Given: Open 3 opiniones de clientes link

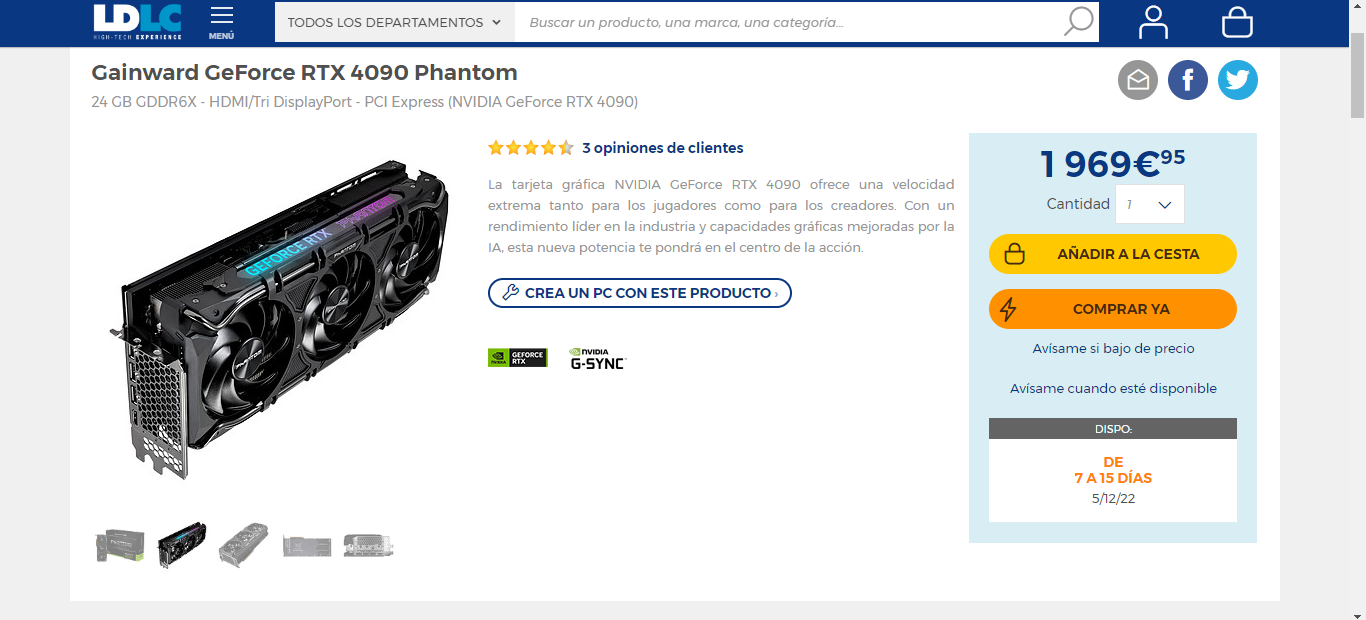Looking at the screenshot, I should (663, 148).
